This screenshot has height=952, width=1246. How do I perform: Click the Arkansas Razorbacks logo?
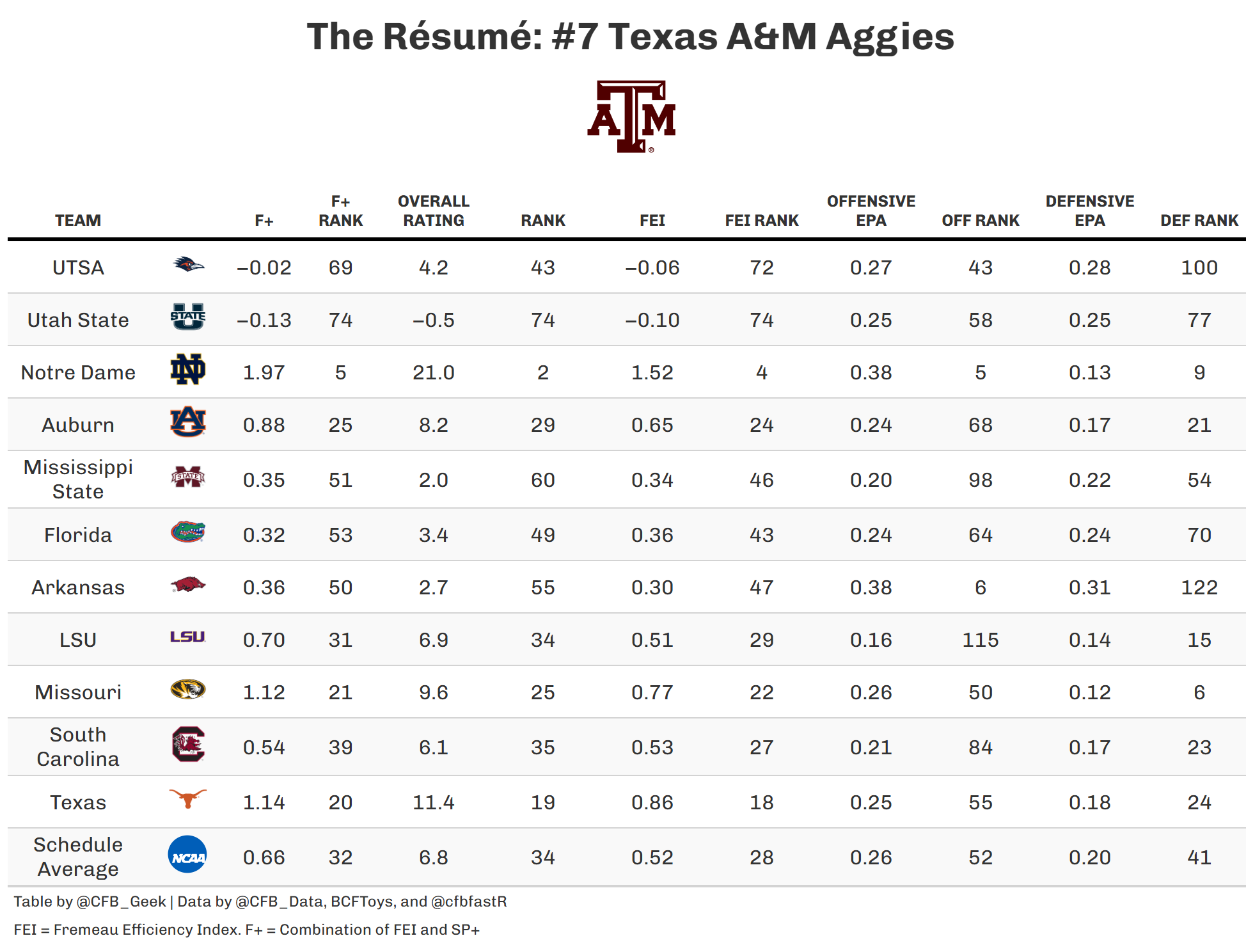[187, 584]
